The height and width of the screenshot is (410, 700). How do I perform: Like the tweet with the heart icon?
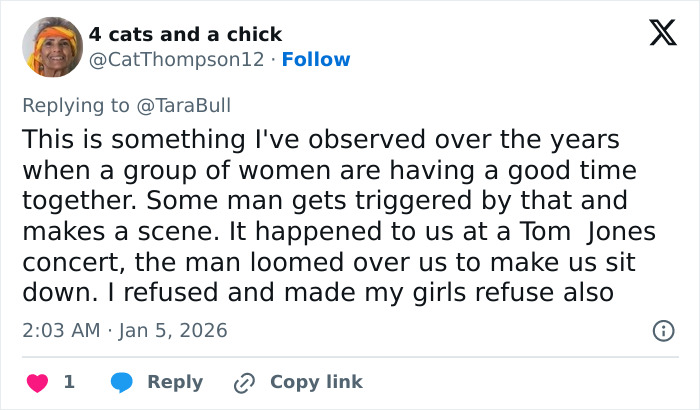(x=38, y=382)
